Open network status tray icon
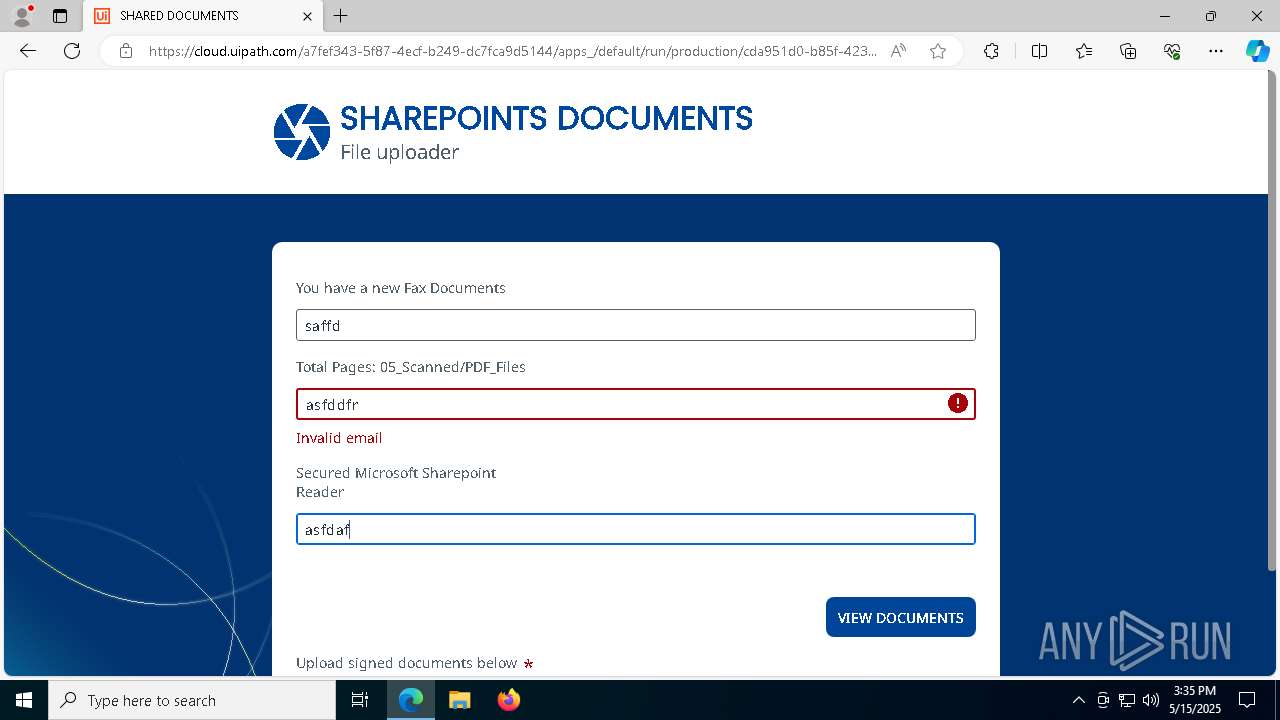Image resolution: width=1280 pixels, height=720 pixels. coord(1127,700)
